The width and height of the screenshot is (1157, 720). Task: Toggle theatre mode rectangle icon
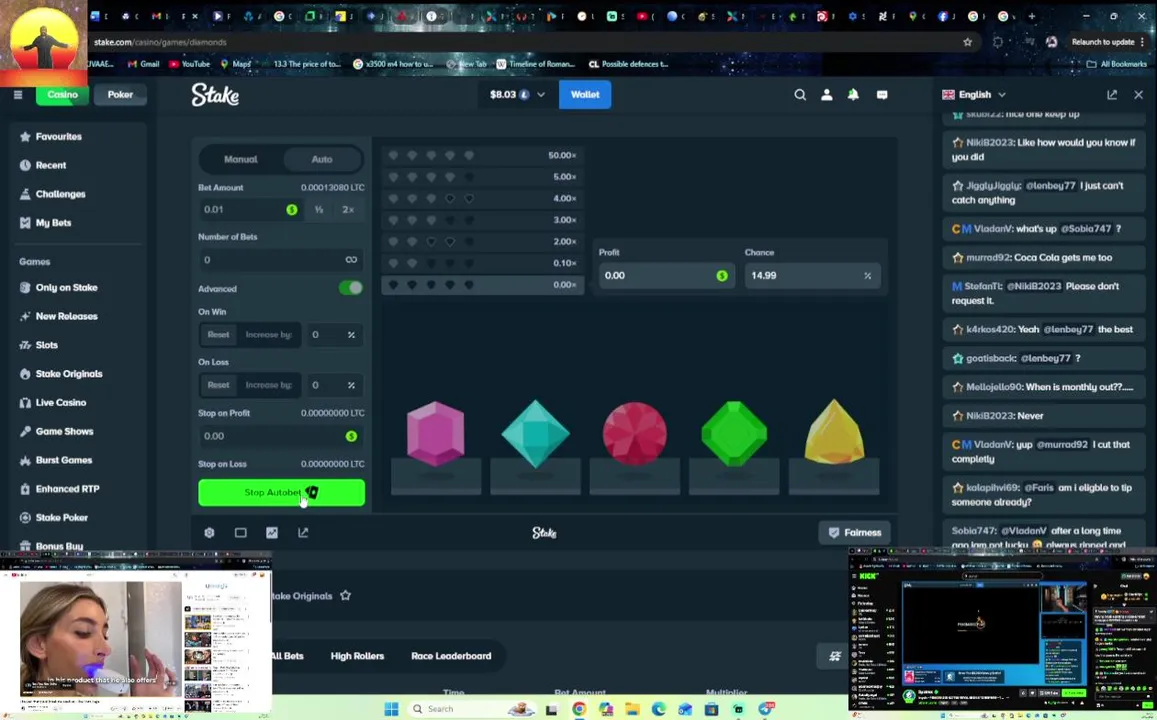coord(241,533)
